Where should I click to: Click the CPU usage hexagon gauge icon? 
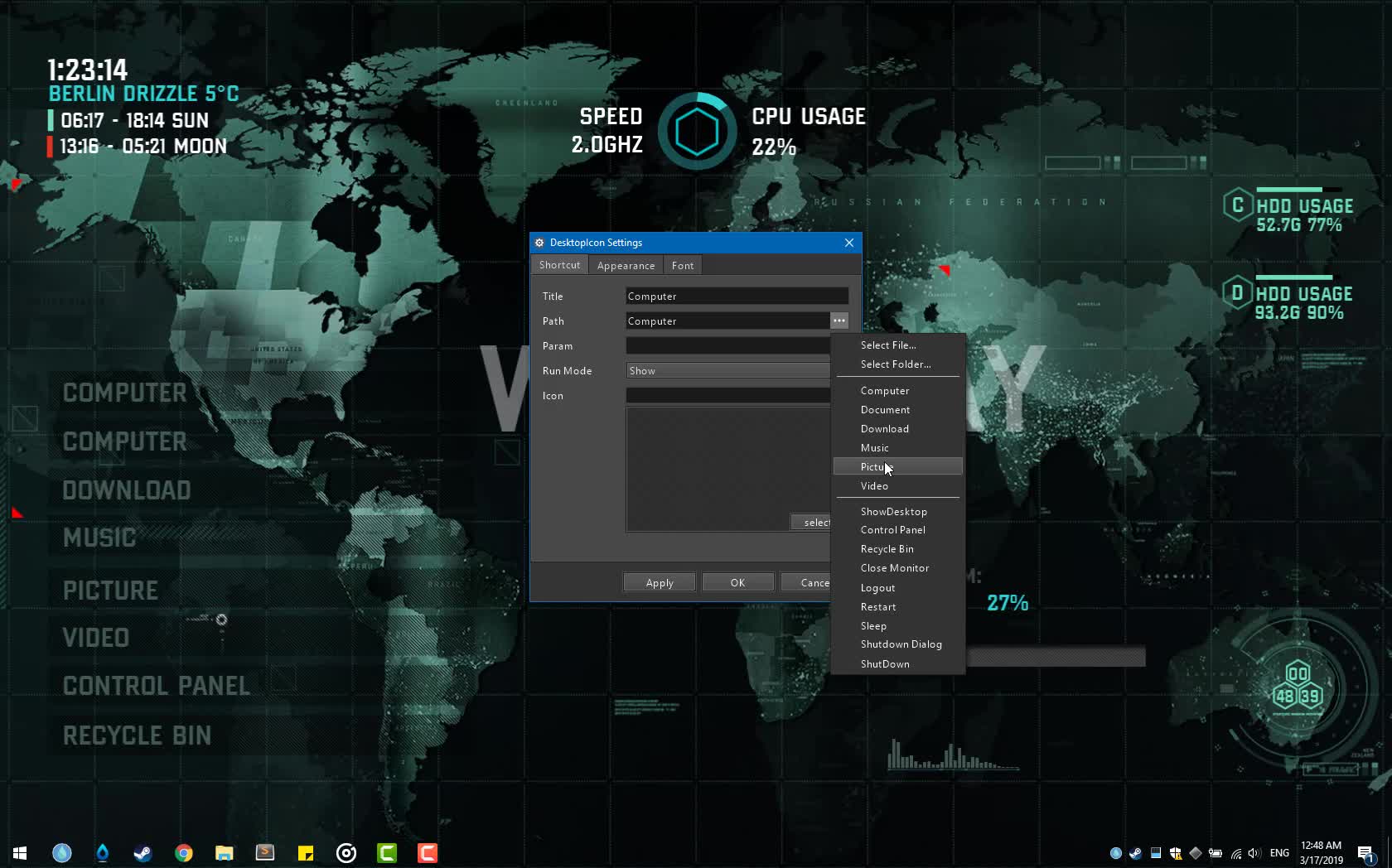pyautogui.click(x=697, y=132)
